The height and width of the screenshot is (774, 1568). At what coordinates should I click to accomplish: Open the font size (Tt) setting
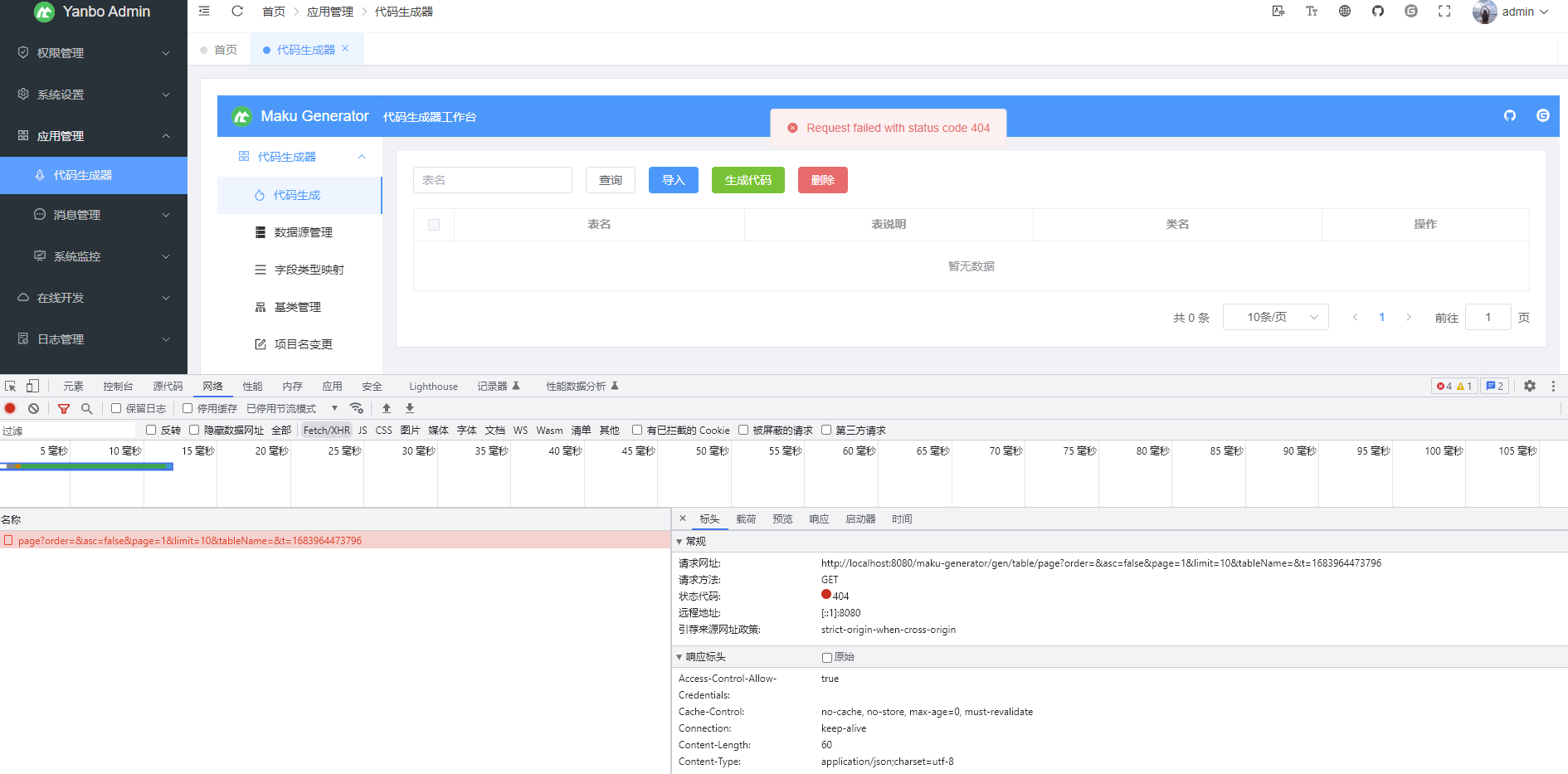tap(1312, 12)
